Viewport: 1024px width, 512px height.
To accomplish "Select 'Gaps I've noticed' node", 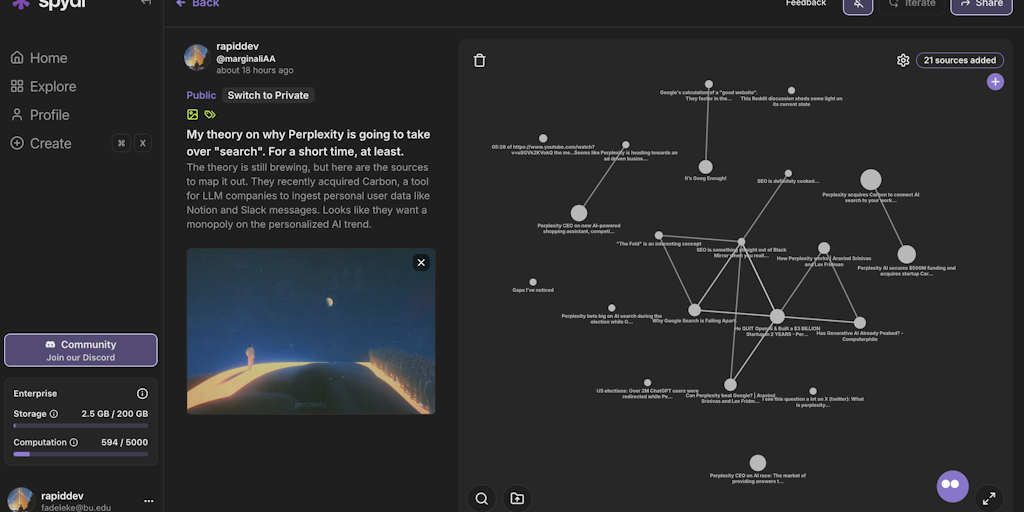I will coord(533,282).
